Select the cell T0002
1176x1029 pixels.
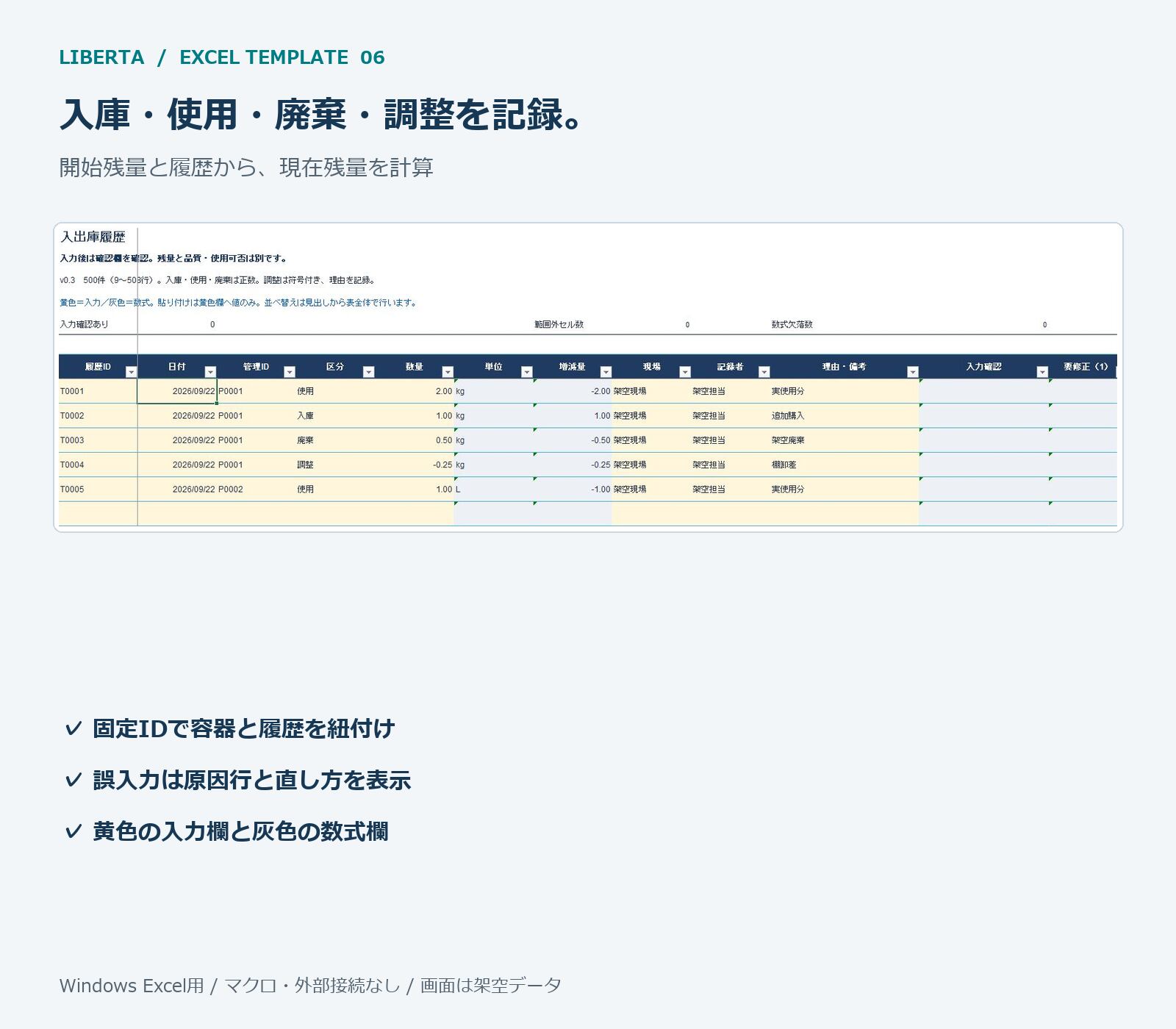98,416
